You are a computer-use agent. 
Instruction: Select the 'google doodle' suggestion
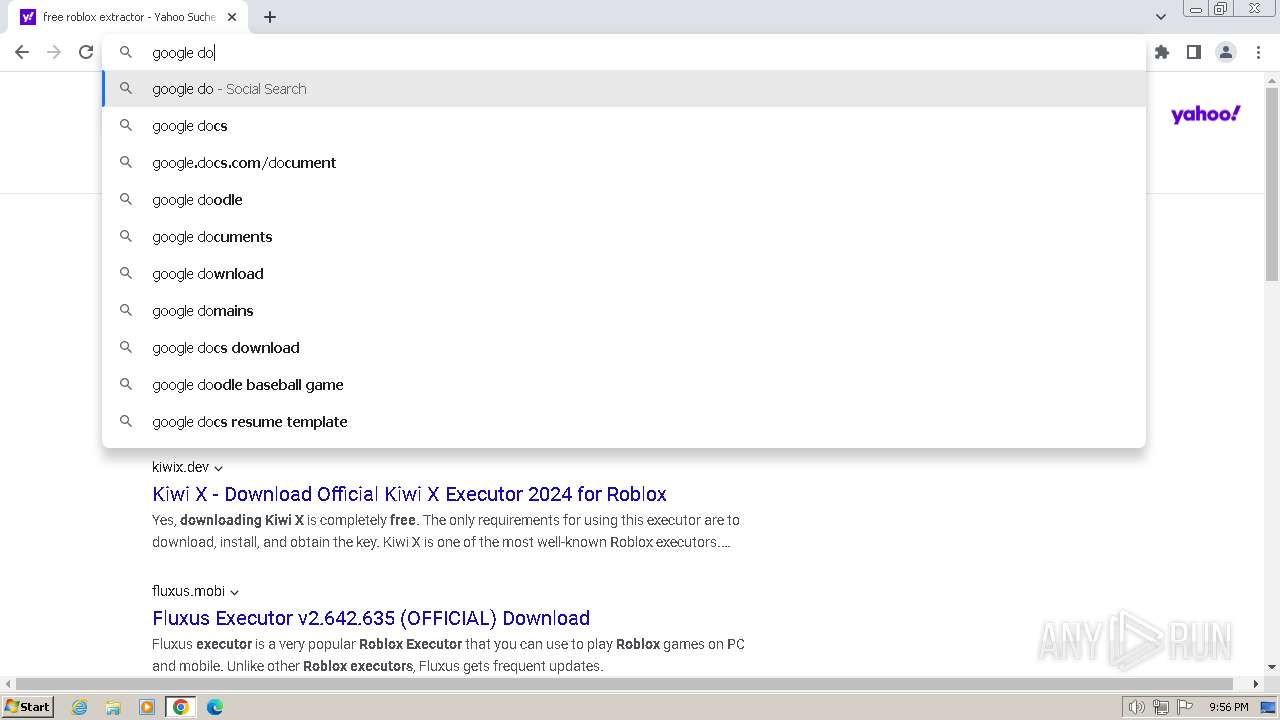tap(624, 200)
